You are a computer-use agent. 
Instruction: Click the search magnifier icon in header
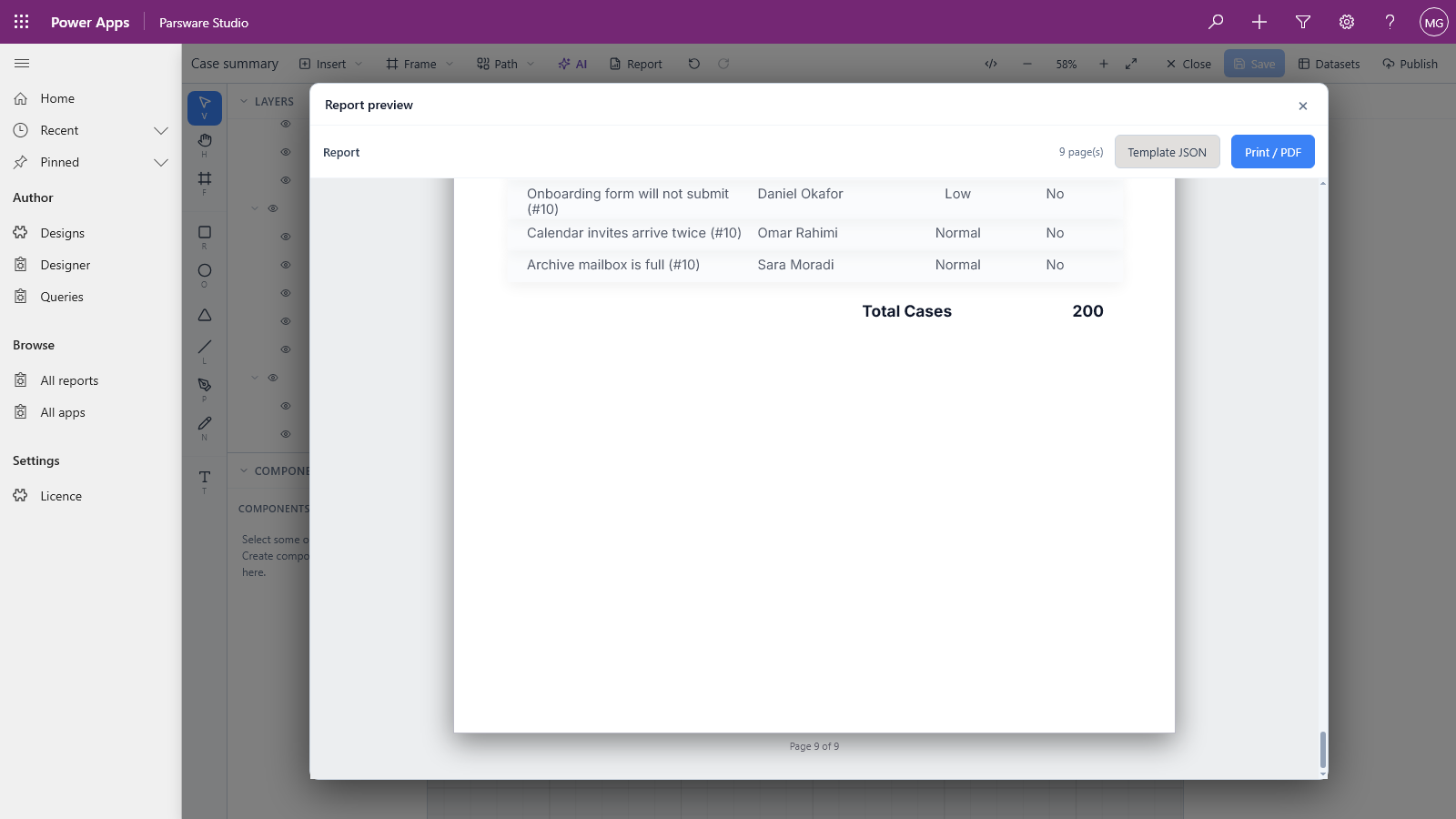click(1216, 22)
